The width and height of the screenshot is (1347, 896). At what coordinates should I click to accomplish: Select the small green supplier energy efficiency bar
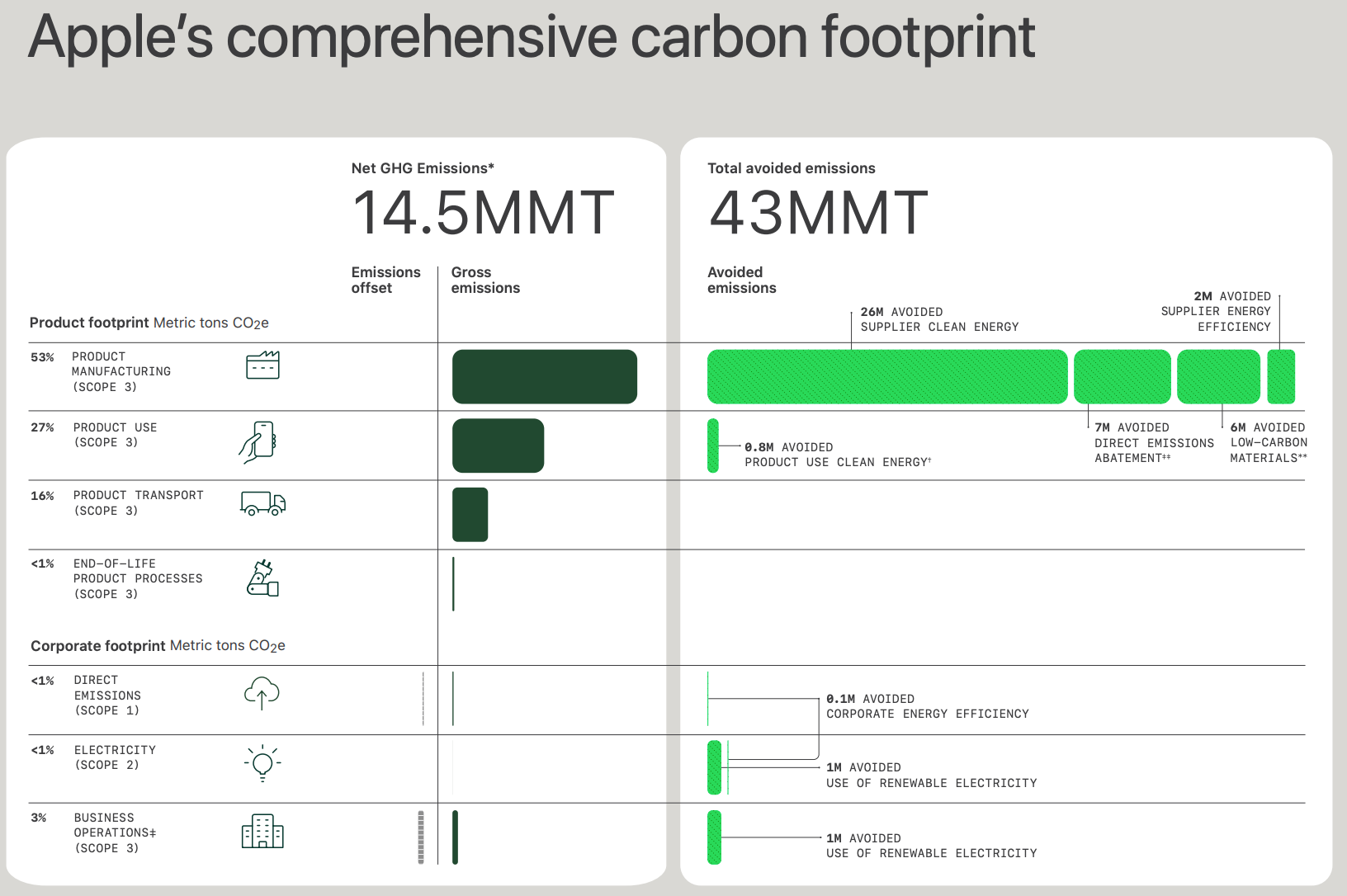[1281, 376]
